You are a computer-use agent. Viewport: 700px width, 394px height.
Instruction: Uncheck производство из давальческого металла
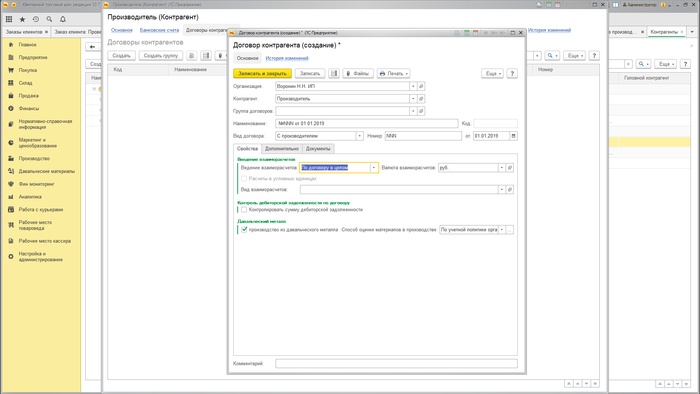coord(244,229)
